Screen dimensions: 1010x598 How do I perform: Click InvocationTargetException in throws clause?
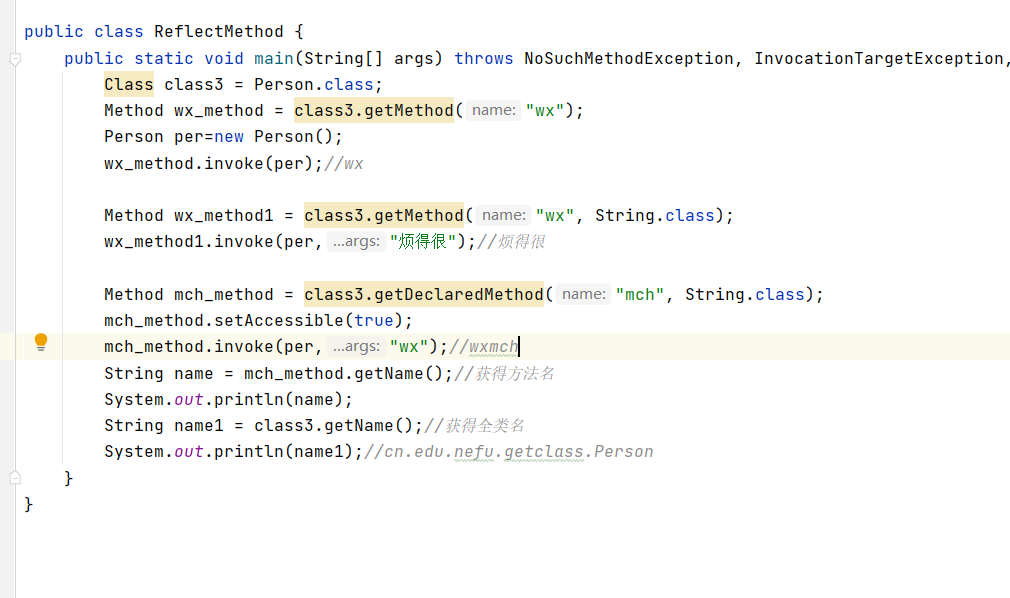(879, 59)
